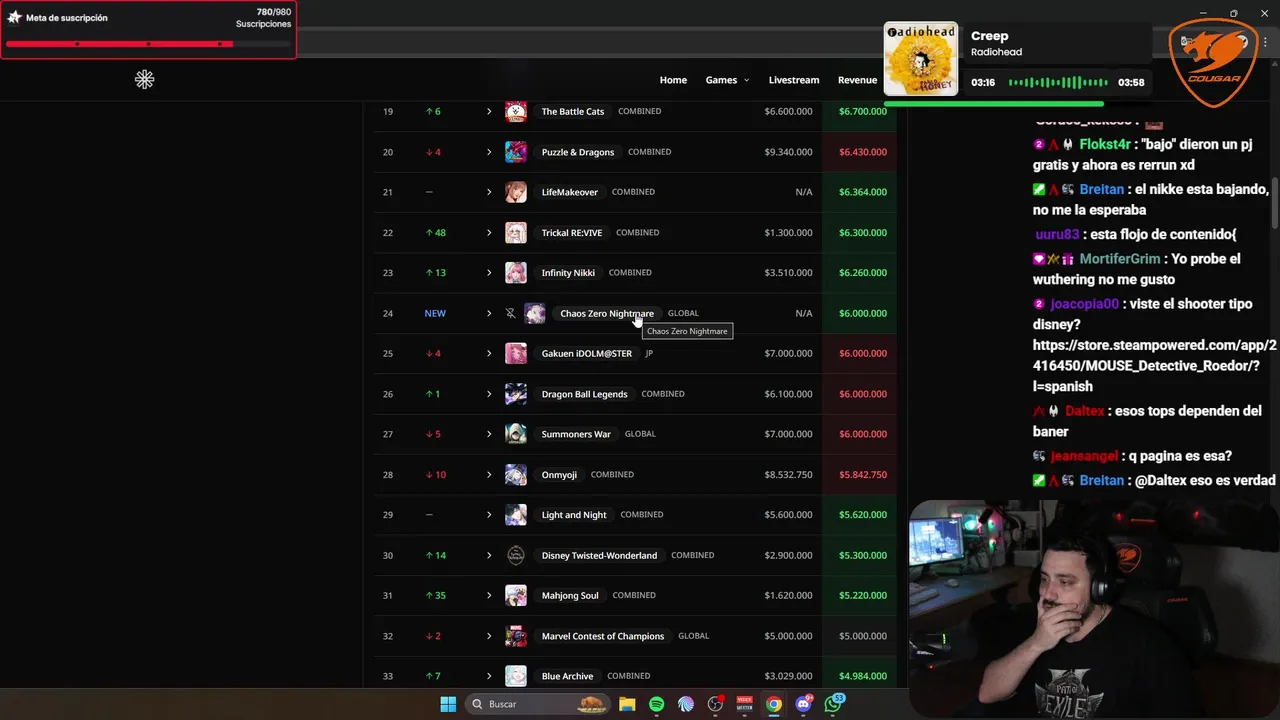Image resolution: width=1280 pixels, height=720 pixels.
Task: Open the Games dropdown menu
Action: [727, 80]
